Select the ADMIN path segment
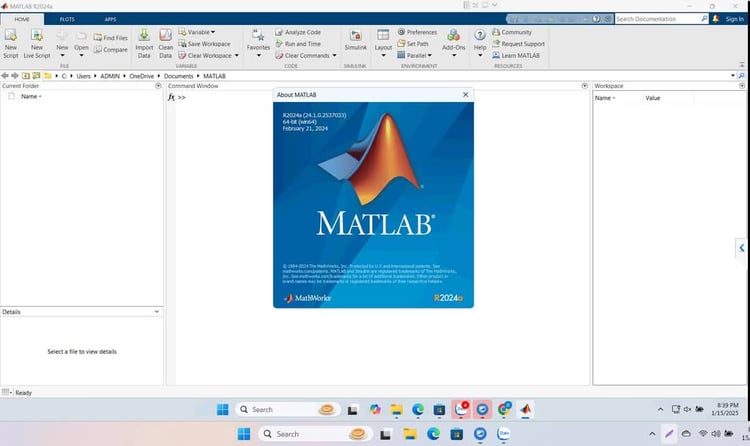Viewport: 750px width, 446px height. coord(110,76)
